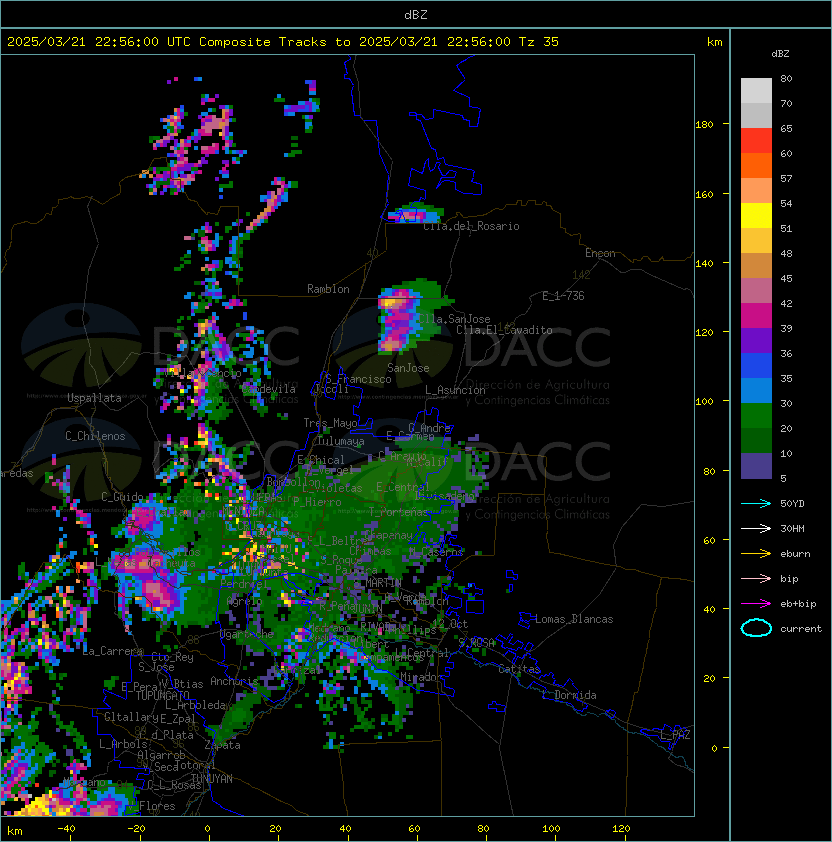Click the TUNUYAN place label
The height and width of the screenshot is (842, 832).
coord(212,779)
